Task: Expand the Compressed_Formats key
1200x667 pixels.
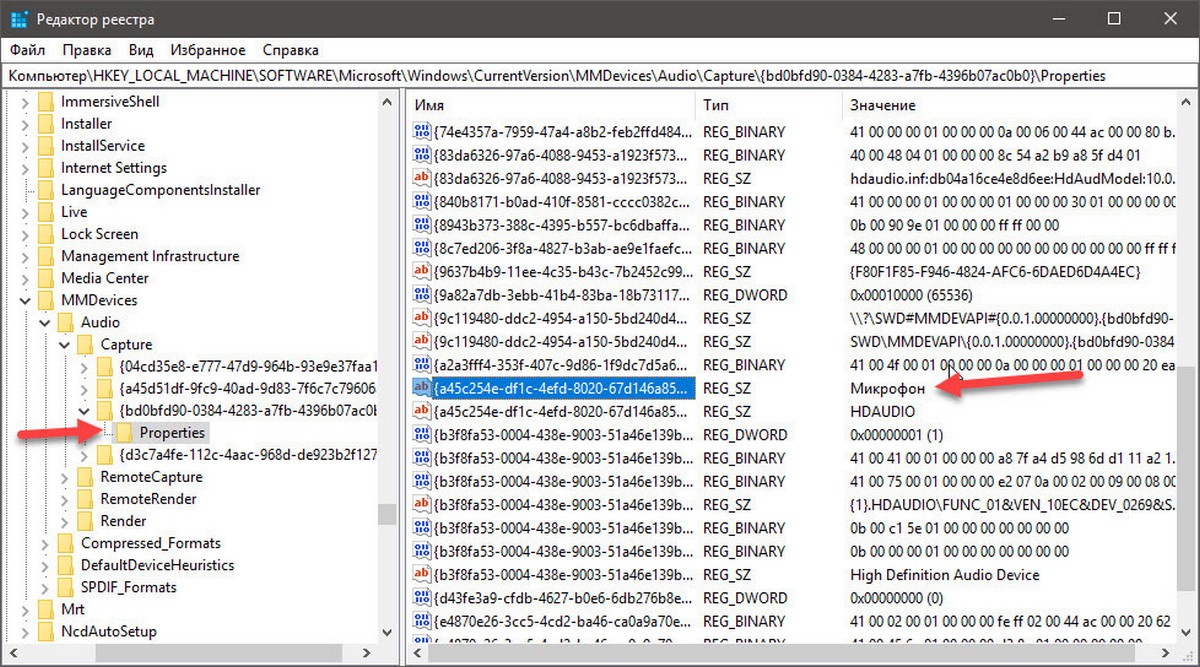Action: tap(45, 543)
